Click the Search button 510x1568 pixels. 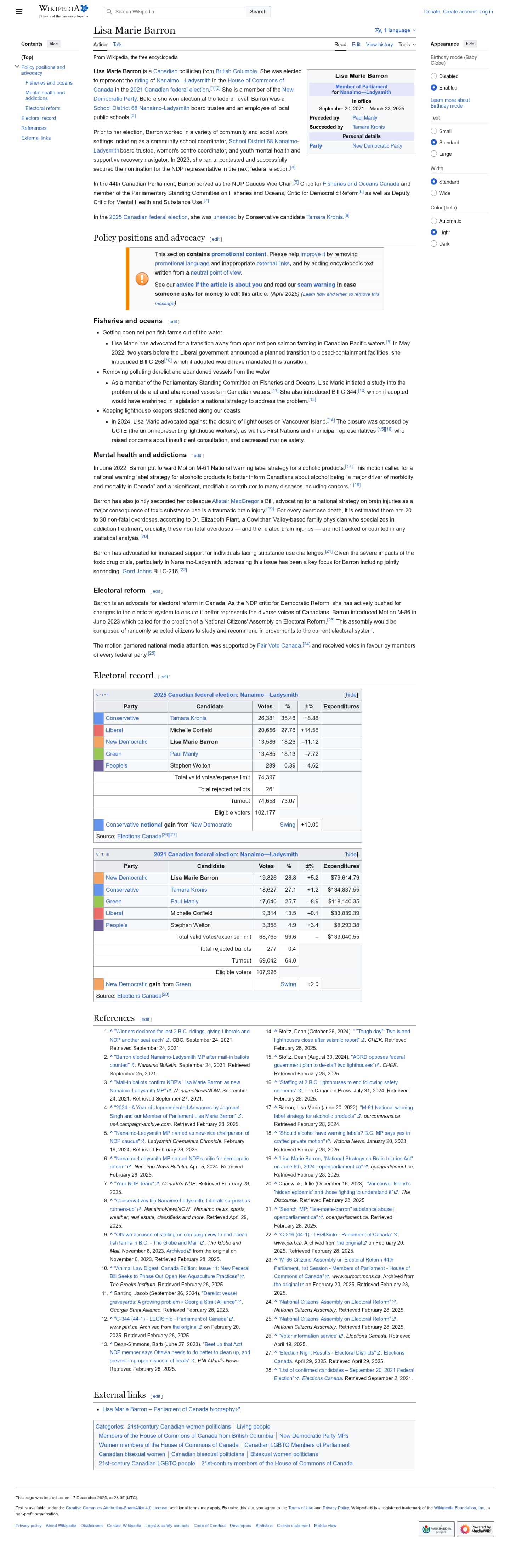258,12
